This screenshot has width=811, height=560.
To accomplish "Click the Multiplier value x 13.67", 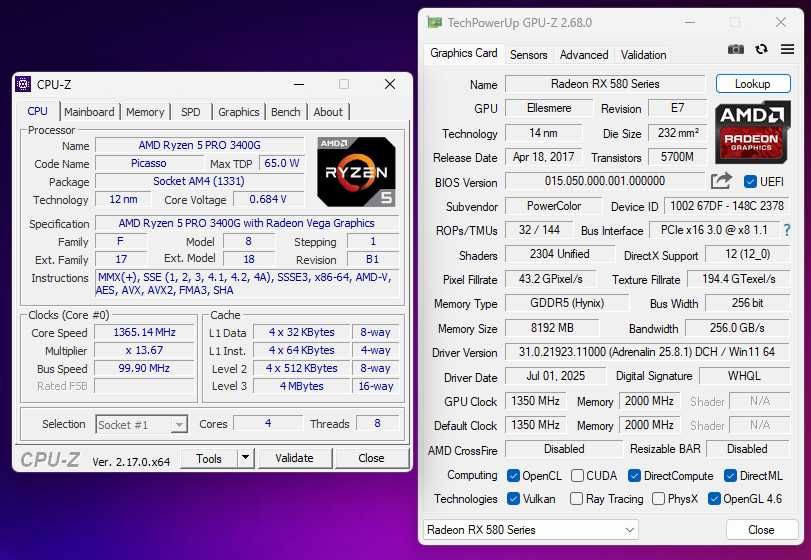I will pyautogui.click(x=144, y=351).
